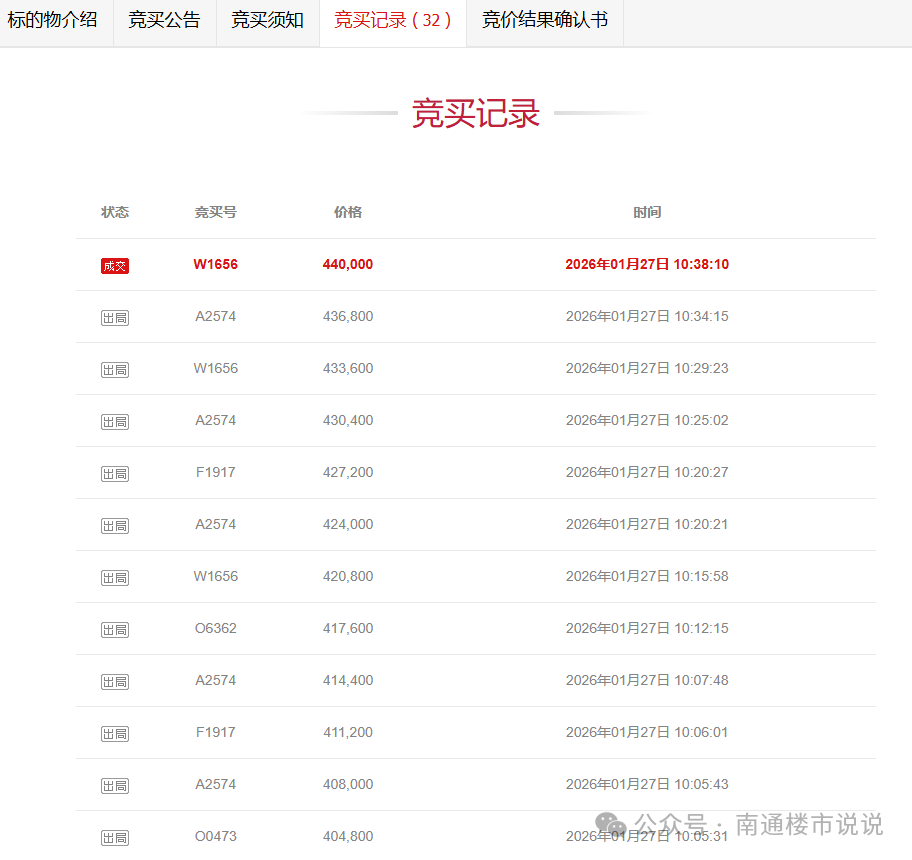
Task: Click 出局 badge beside the 411,200 bid
Action: tap(115, 734)
